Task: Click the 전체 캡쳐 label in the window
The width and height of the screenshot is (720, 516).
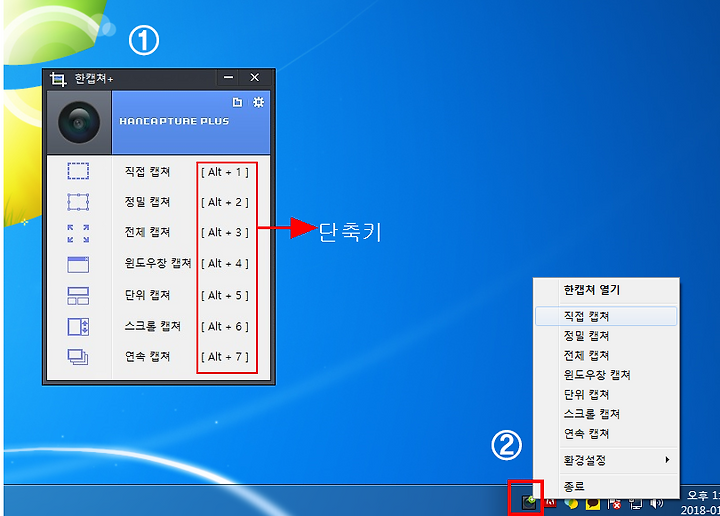Action: pos(147,232)
